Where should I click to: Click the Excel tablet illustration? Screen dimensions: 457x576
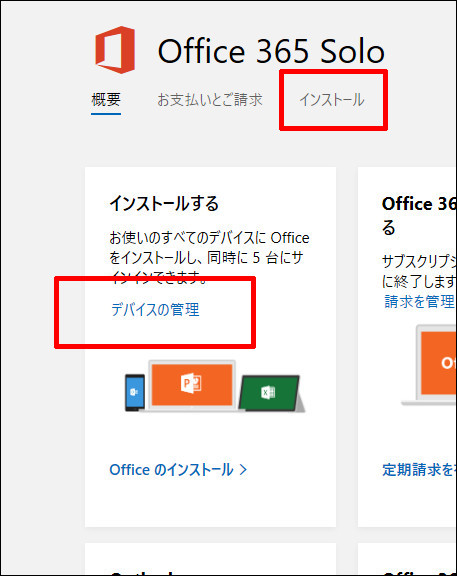271,393
